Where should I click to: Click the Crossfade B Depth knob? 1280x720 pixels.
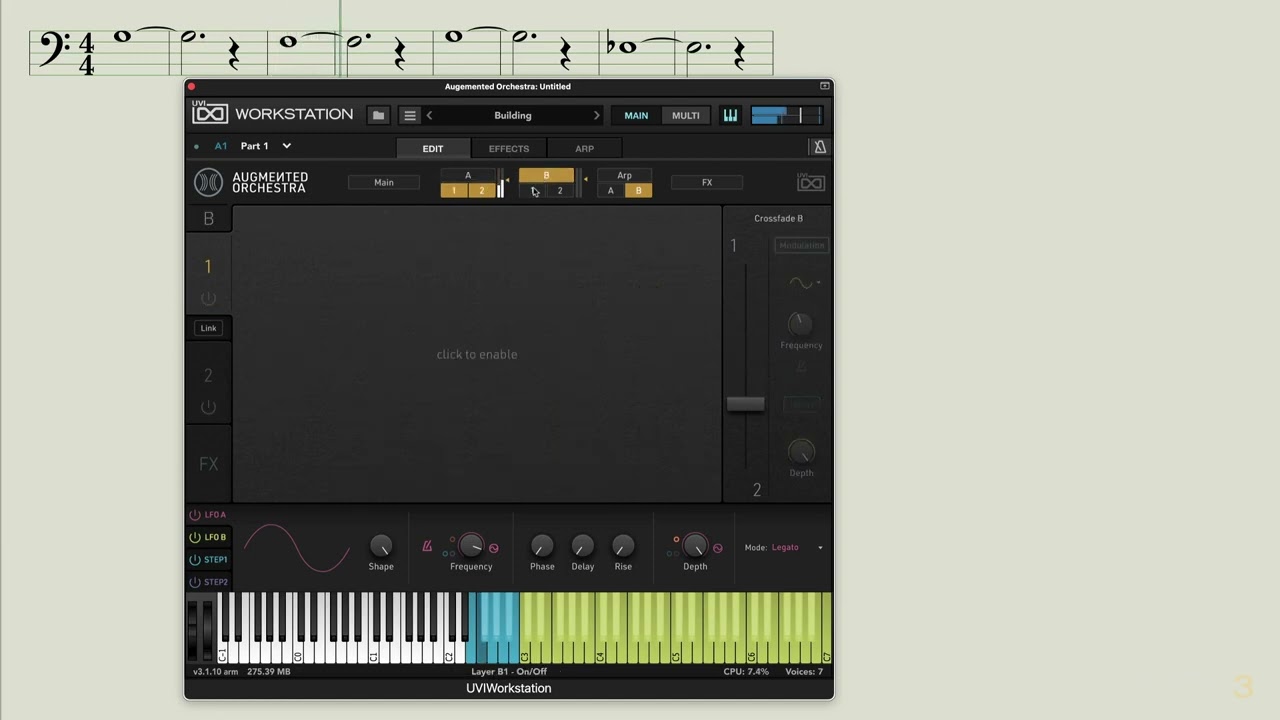[x=801, y=451]
